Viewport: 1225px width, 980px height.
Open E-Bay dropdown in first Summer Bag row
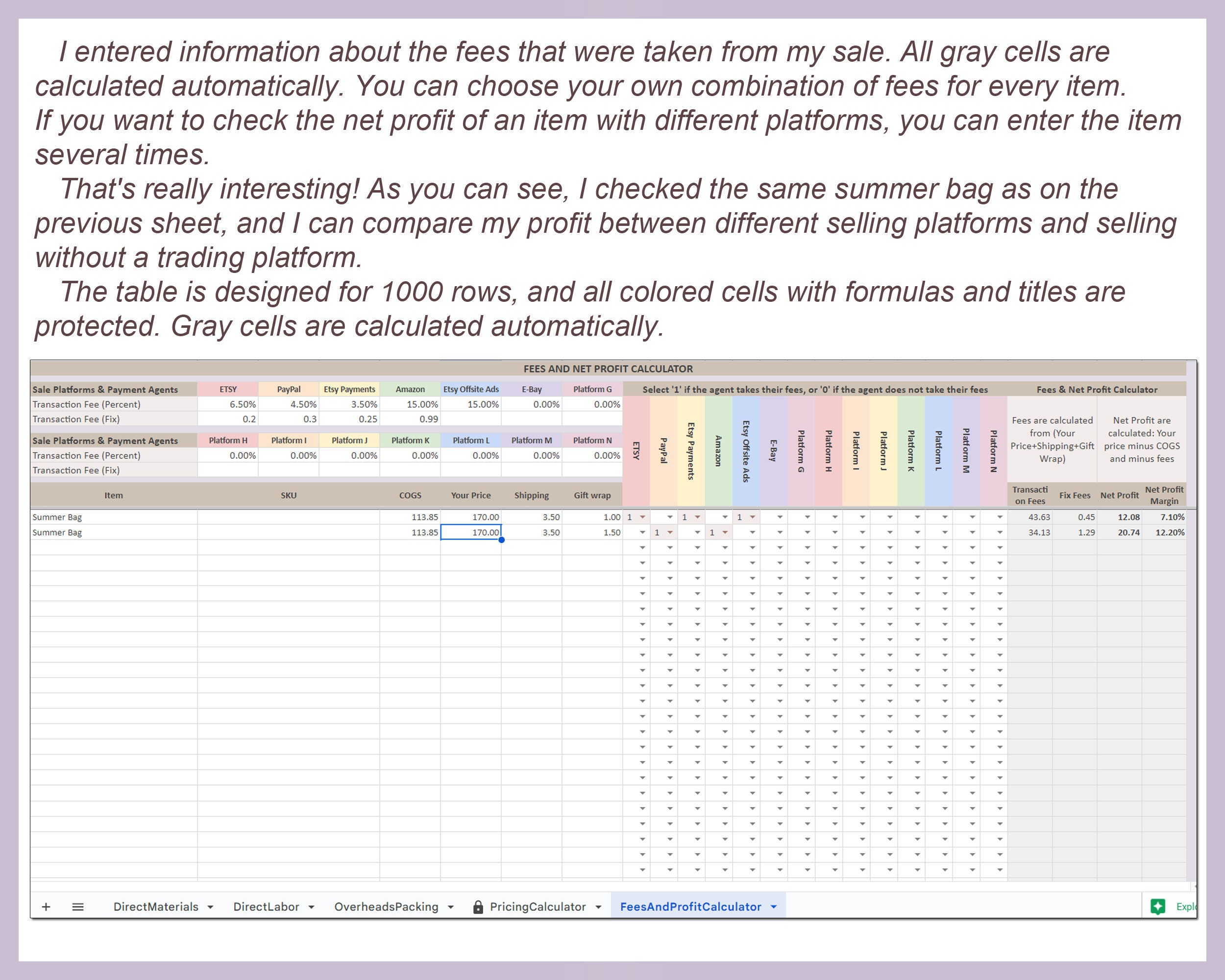[x=780, y=517]
